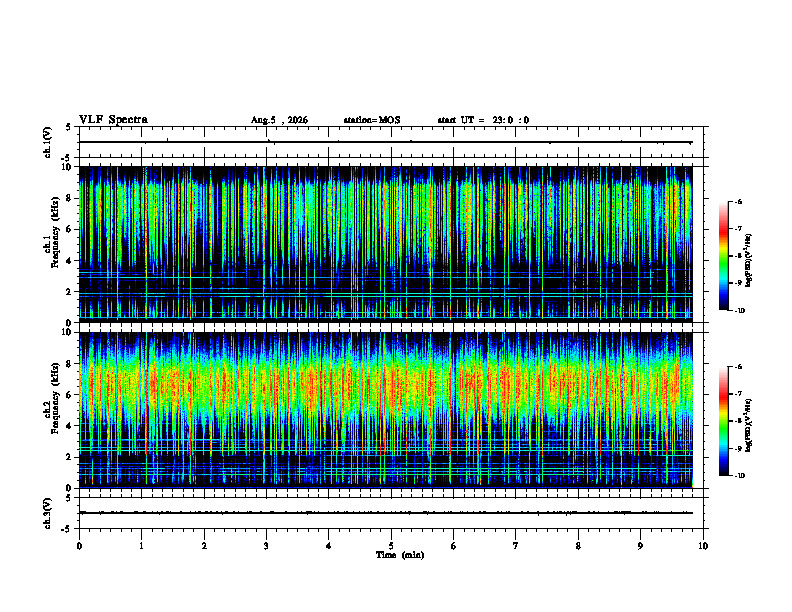Screen dimensions: 792x612
Task: Click the VLF Spectra plot title
Action: pos(113,120)
